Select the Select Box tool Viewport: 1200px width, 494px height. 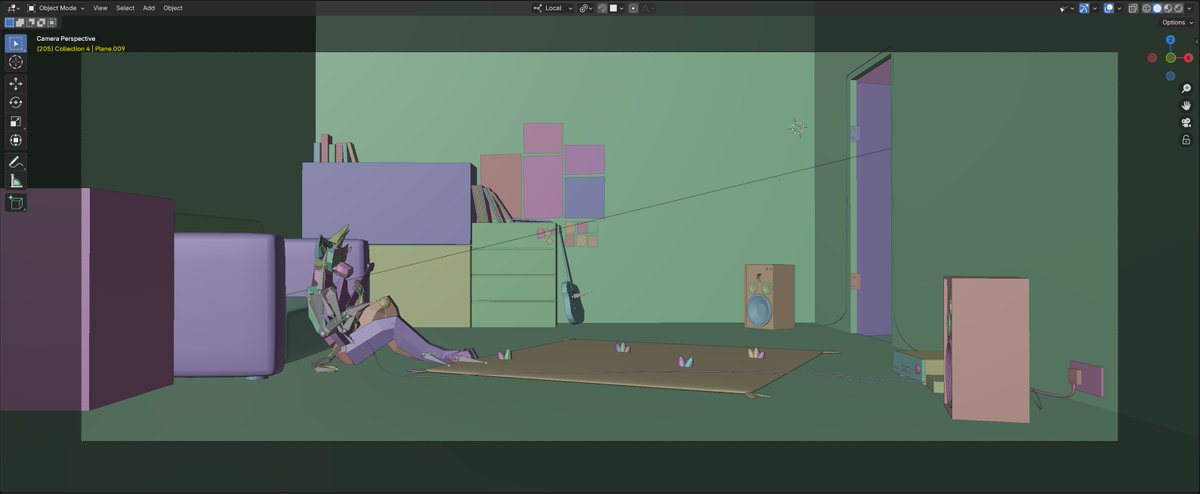tap(15, 43)
